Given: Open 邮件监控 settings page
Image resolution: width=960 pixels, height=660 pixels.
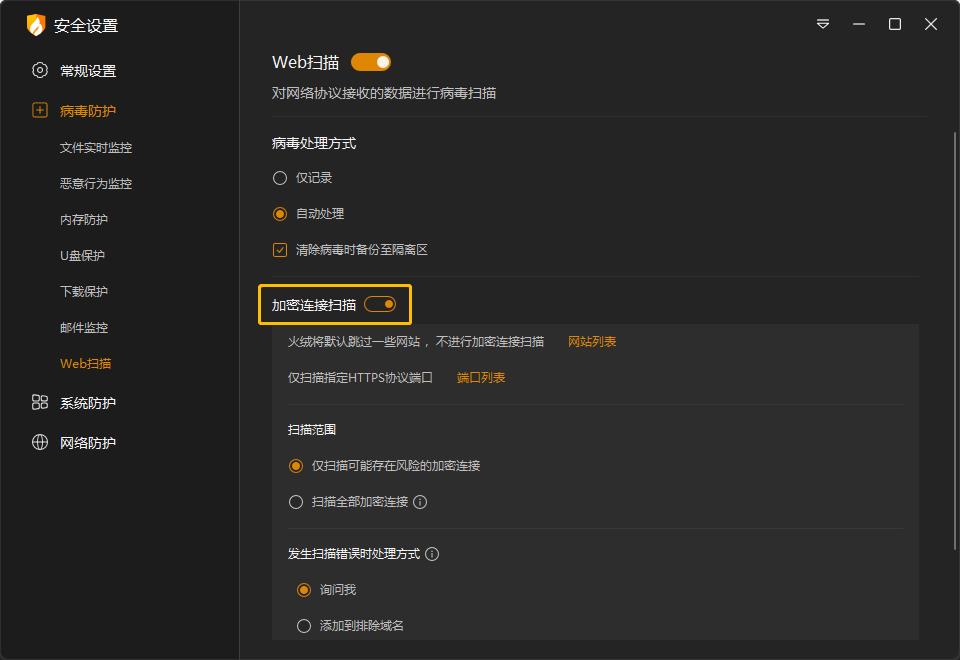Looking at the screenshot, I should tap(84, 328).
